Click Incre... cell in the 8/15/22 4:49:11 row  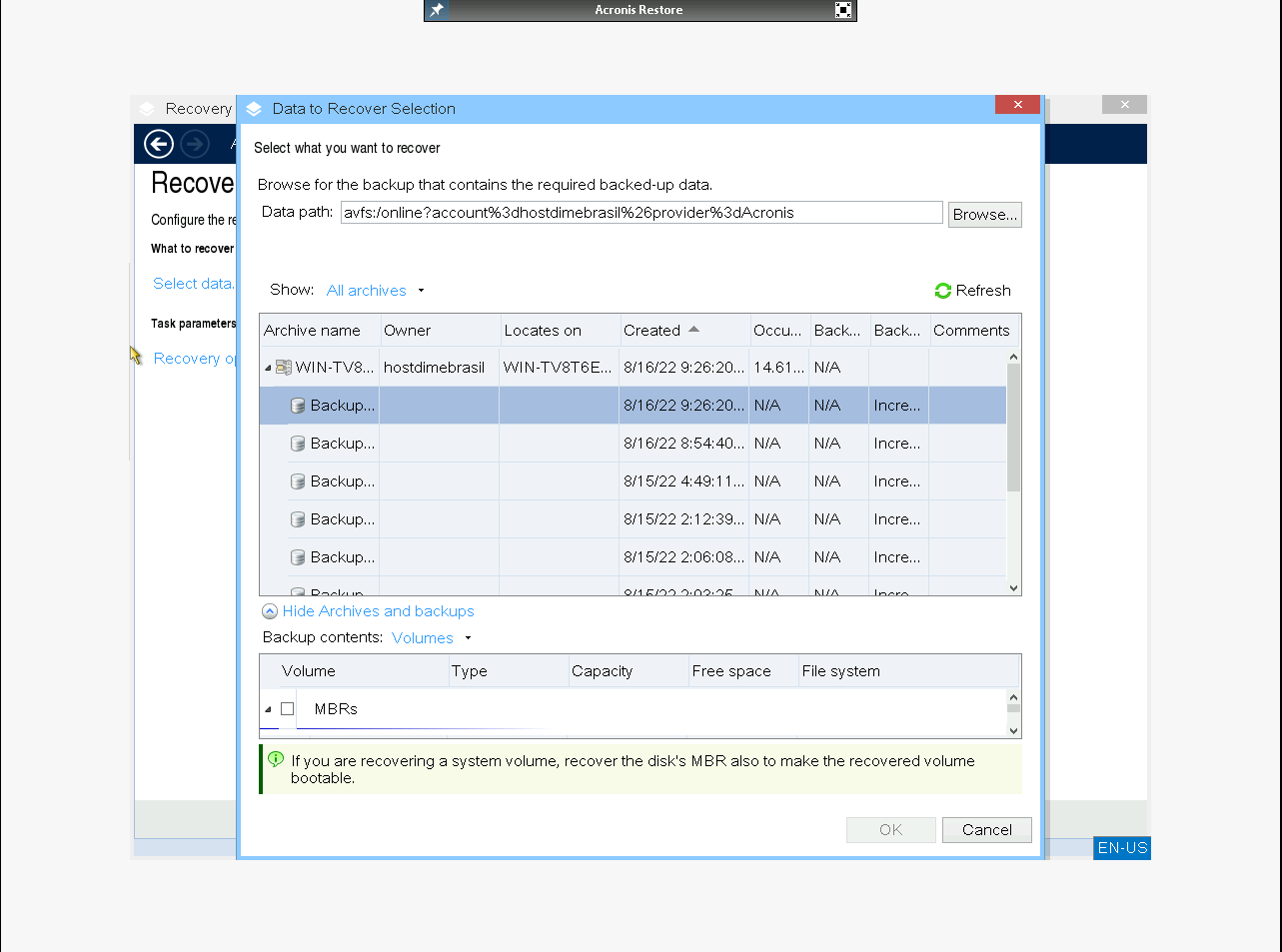897,481
